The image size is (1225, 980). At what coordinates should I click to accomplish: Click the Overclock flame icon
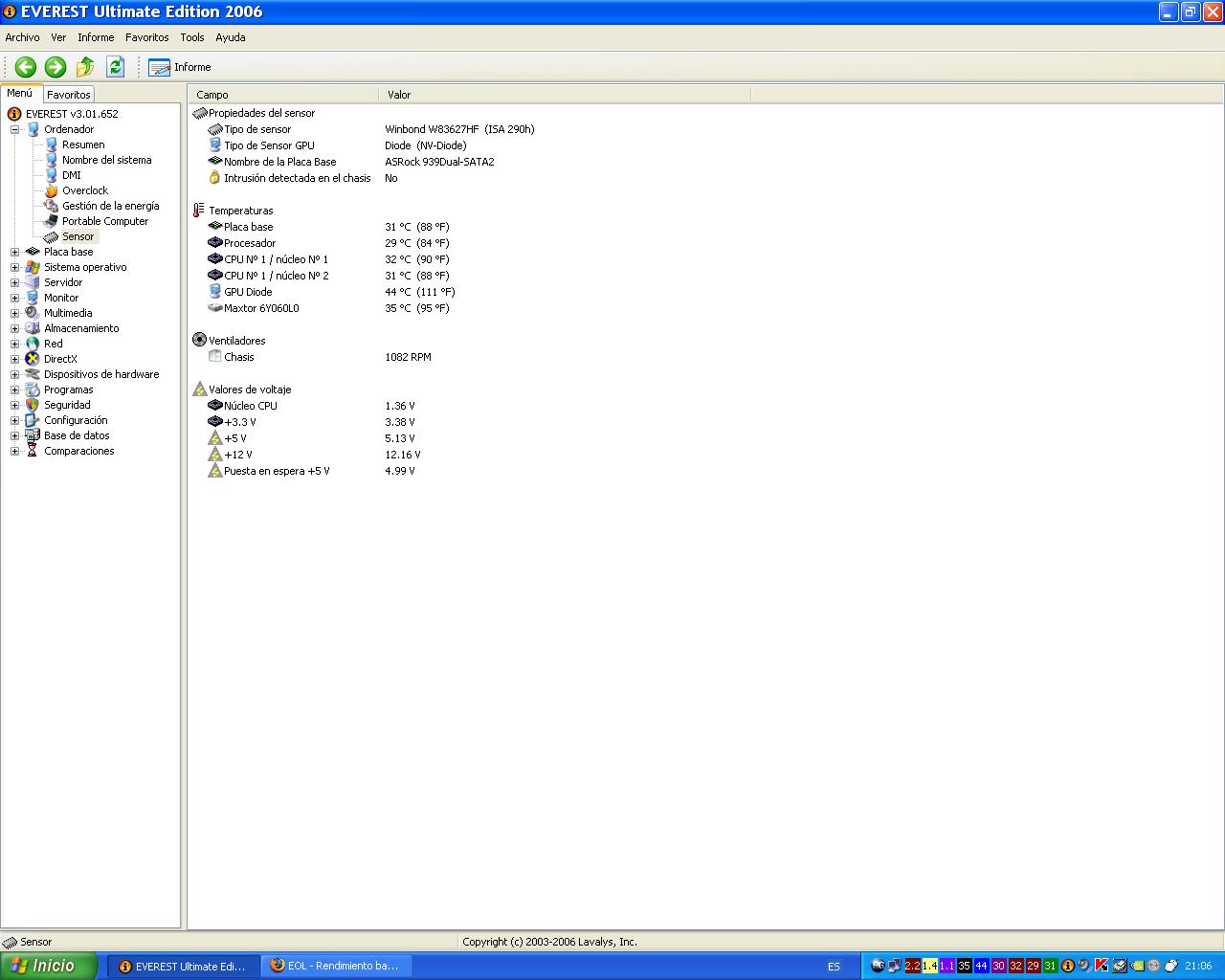51,190
